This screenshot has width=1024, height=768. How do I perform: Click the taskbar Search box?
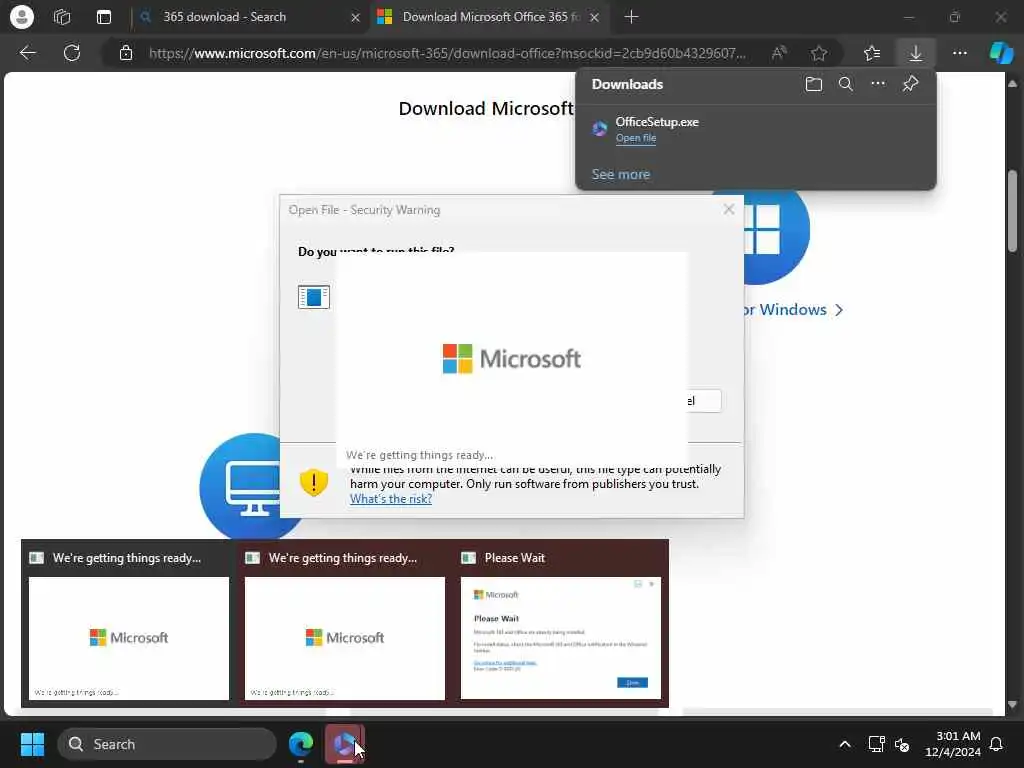coord(167,744)
